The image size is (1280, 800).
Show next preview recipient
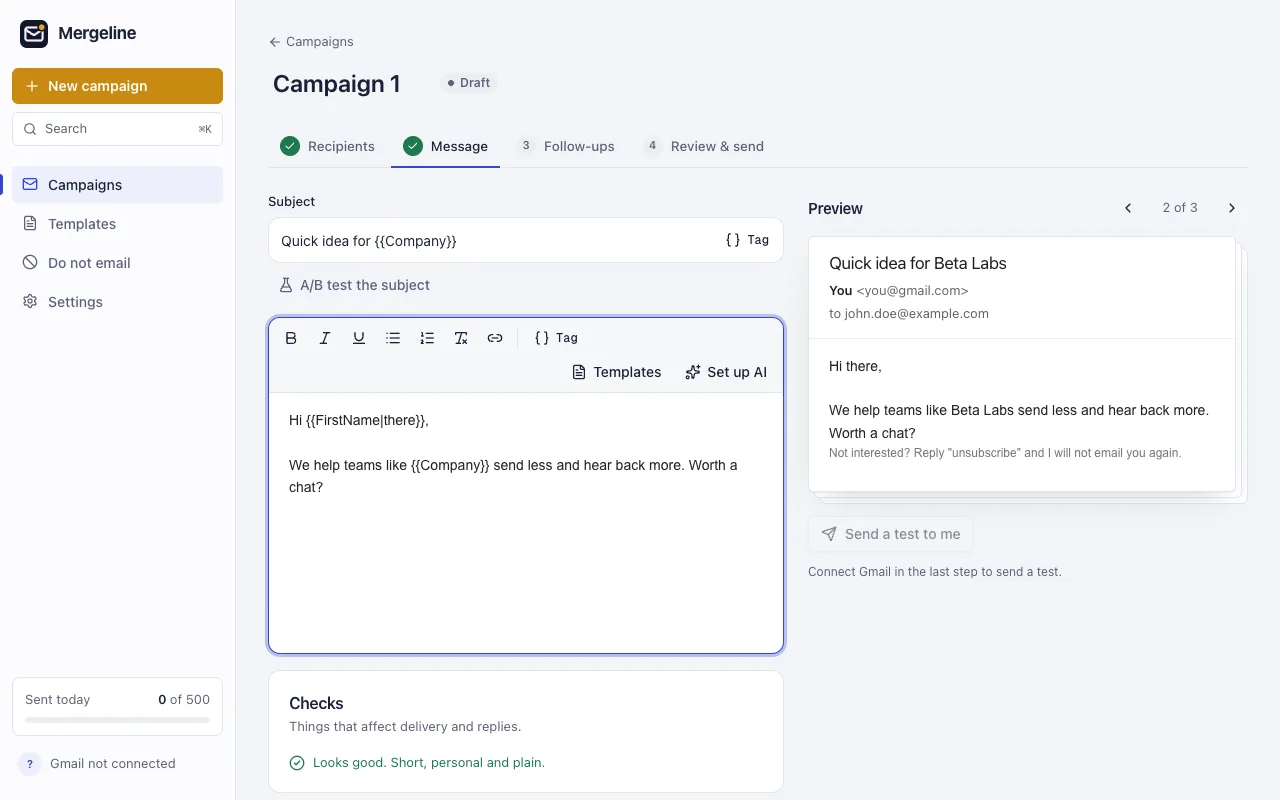1232,208
